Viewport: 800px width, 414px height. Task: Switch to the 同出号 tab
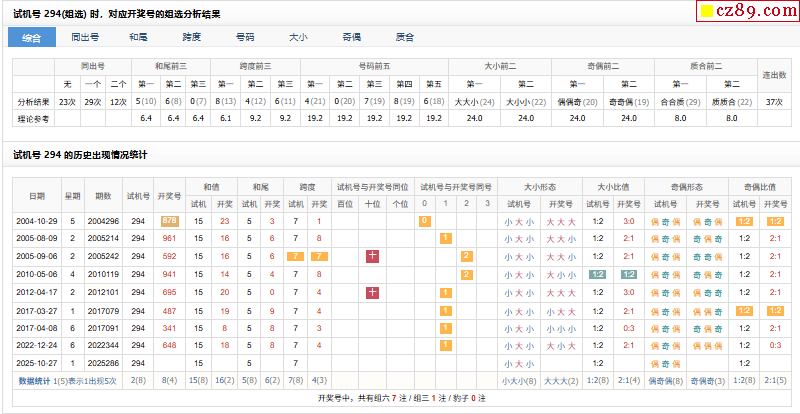pos(85,37)
